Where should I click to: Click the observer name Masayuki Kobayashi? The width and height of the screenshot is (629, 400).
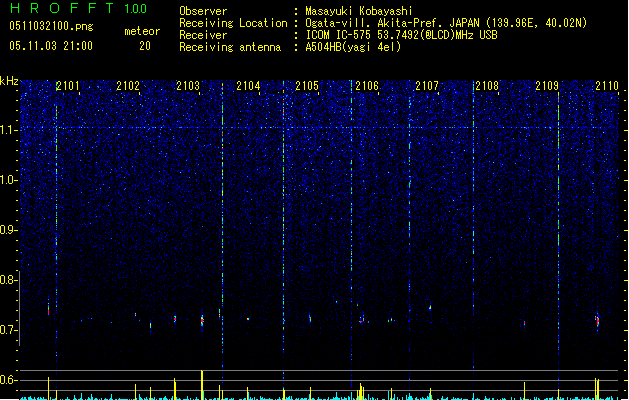click(x=359, y=11)
